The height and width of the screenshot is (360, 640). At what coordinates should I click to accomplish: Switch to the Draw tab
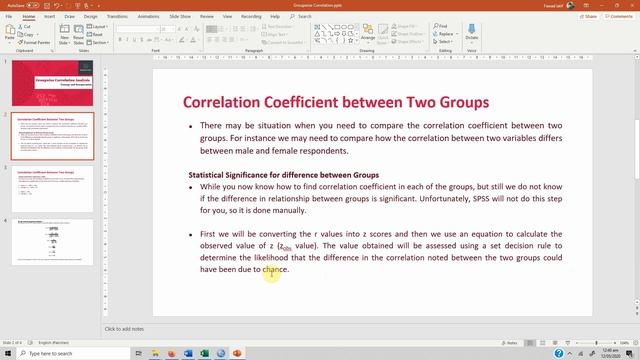point(69,17)
